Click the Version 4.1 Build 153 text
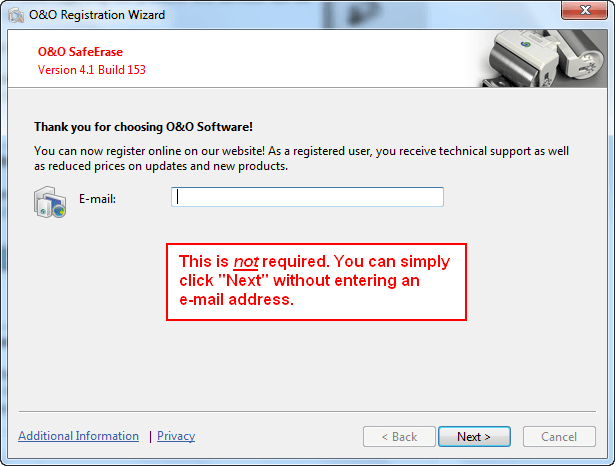615x466 pixels. pos(91,70)
